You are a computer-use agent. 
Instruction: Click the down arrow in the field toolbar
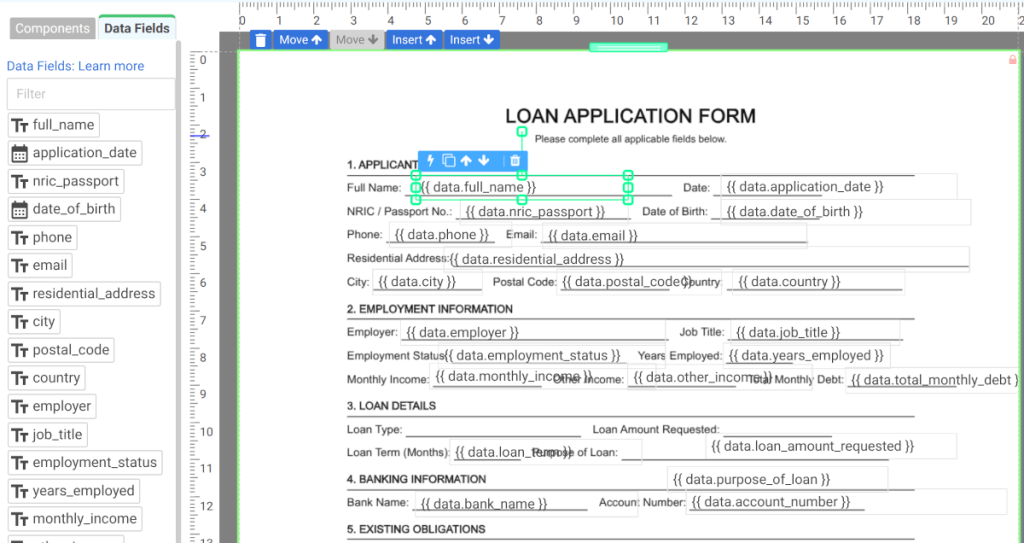[484, 161]
